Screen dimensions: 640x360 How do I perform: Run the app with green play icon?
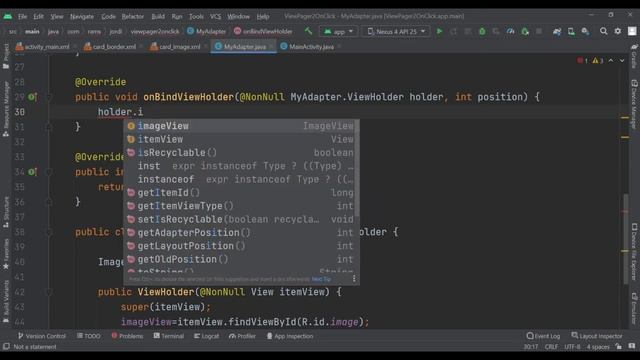click(x=439, y=31)
